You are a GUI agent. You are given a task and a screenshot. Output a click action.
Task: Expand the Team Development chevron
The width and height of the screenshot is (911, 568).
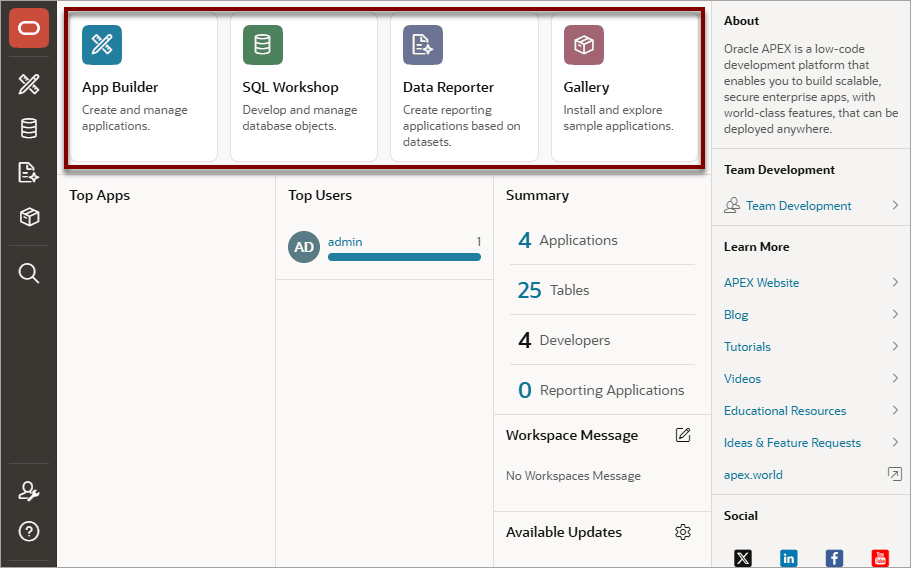(x=895, y=205)
